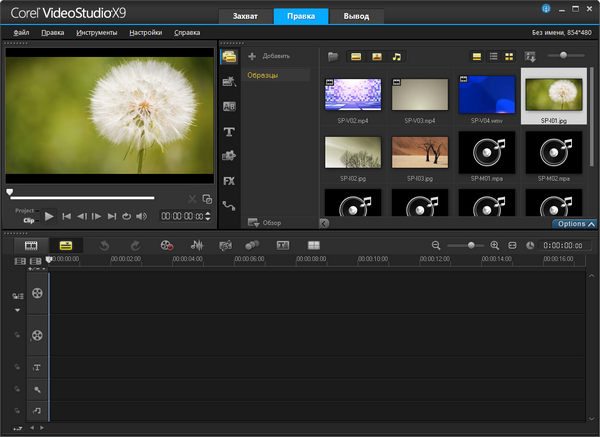600x437 pixels.
Task: Switch to the Захват tab
Action: point(246,16)
